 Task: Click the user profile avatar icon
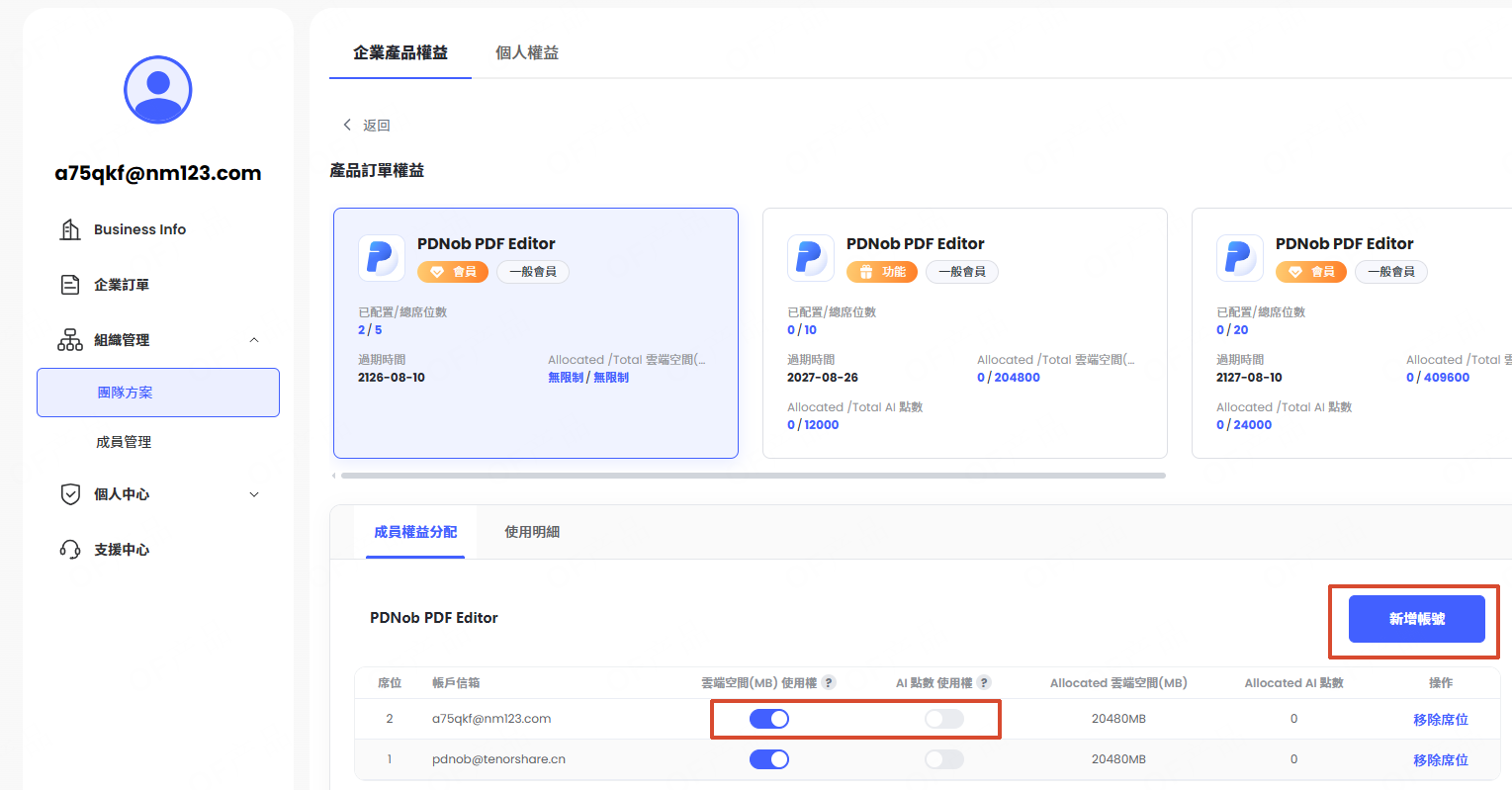pyautogui.click(x=158, y=90)
